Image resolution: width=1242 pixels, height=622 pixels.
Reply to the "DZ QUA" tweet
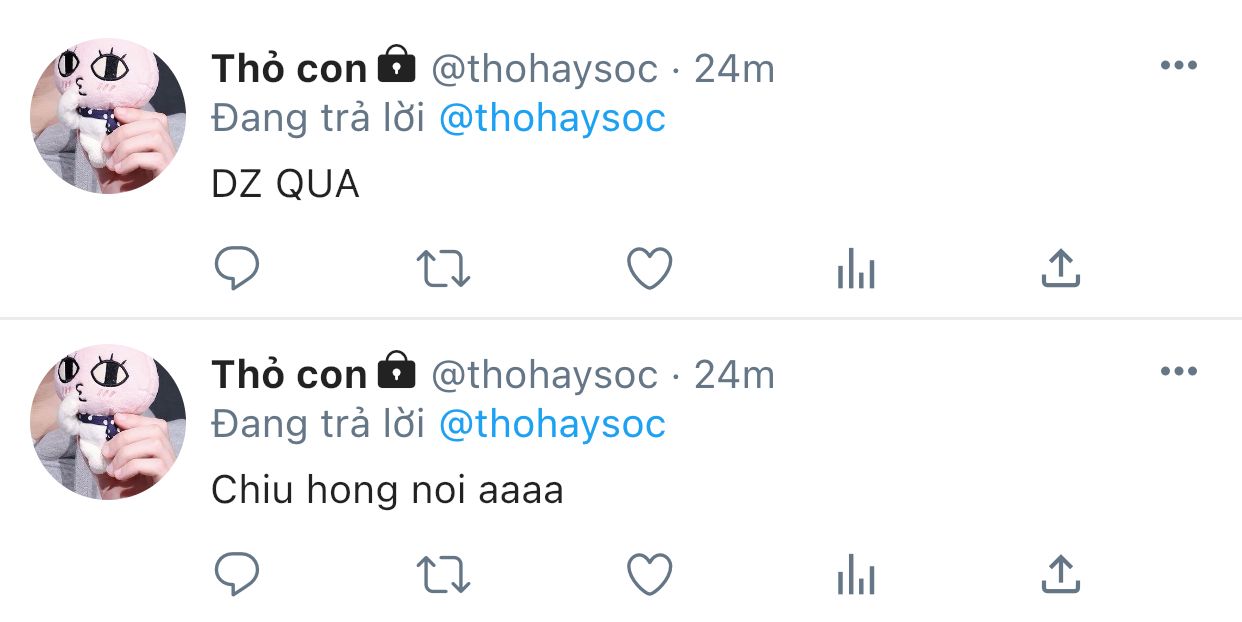click(x=237, y=268)
